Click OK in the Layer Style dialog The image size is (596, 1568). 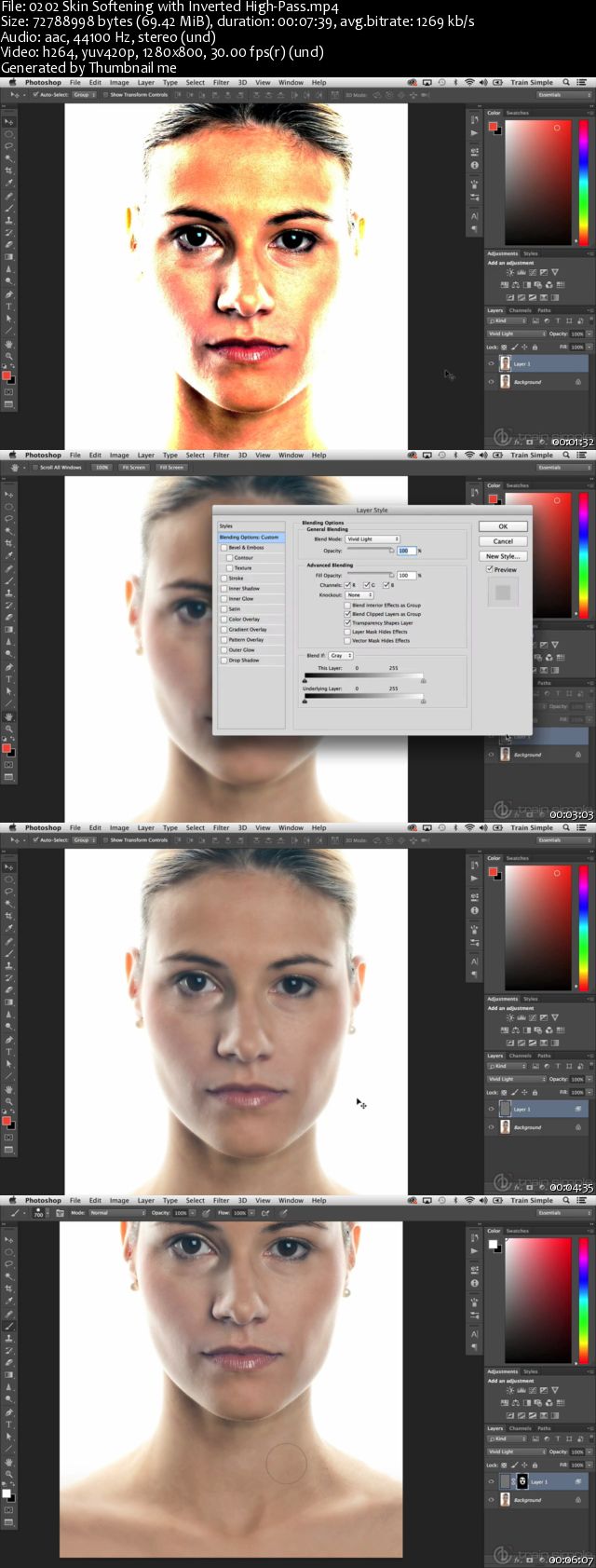coord(503,526)
